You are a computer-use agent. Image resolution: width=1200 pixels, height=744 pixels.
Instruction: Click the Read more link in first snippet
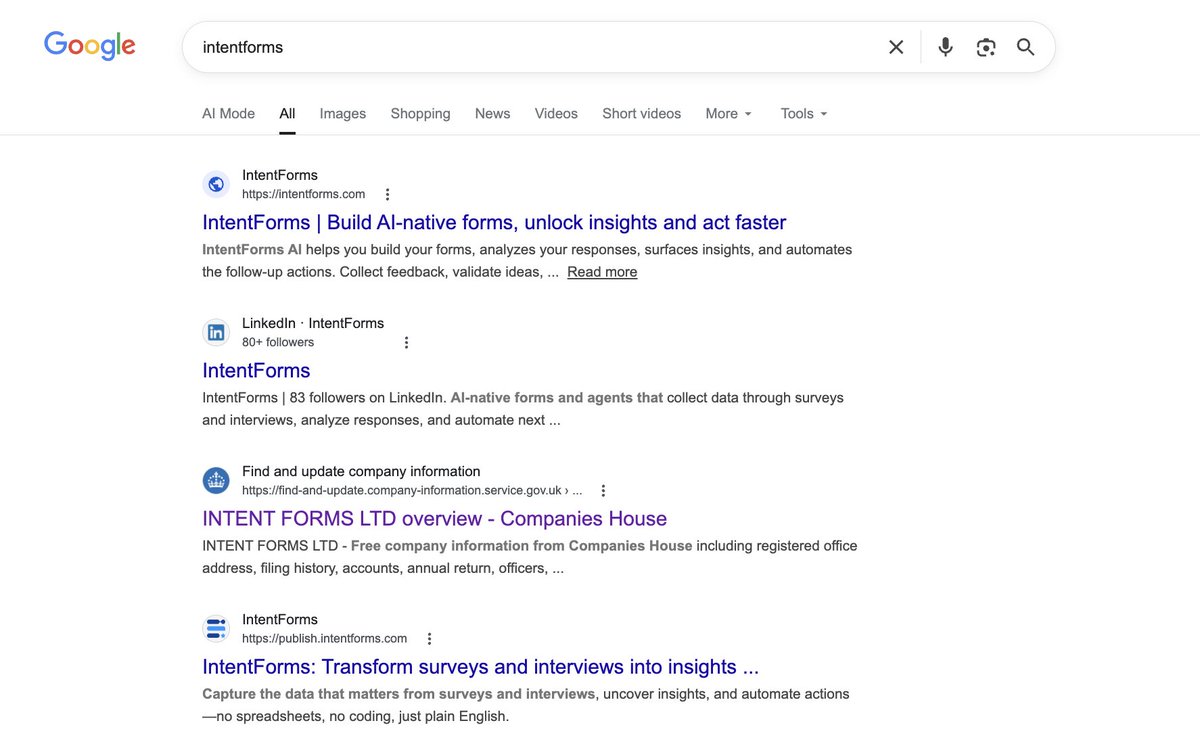[x=601, y=271]
